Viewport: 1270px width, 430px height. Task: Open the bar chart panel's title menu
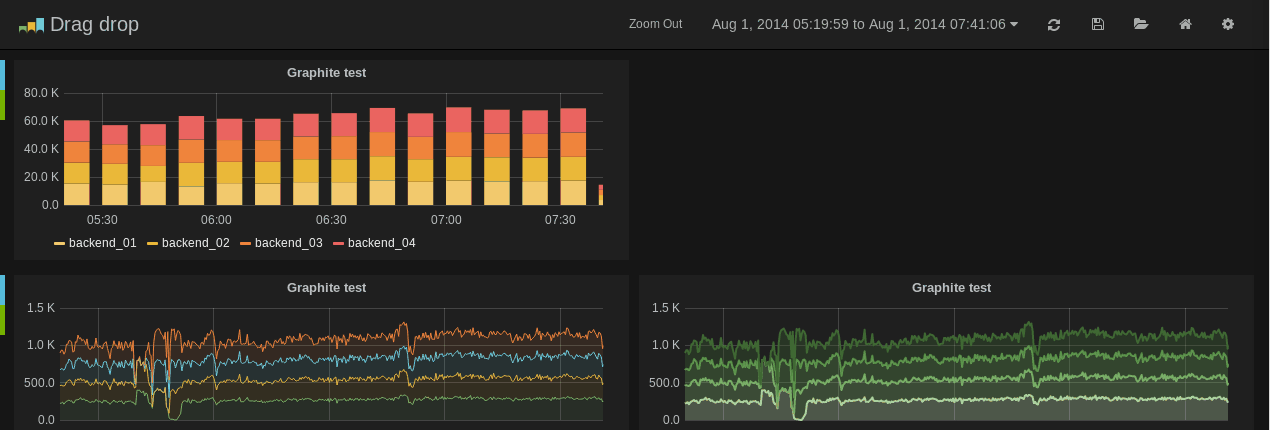(326, 72)
